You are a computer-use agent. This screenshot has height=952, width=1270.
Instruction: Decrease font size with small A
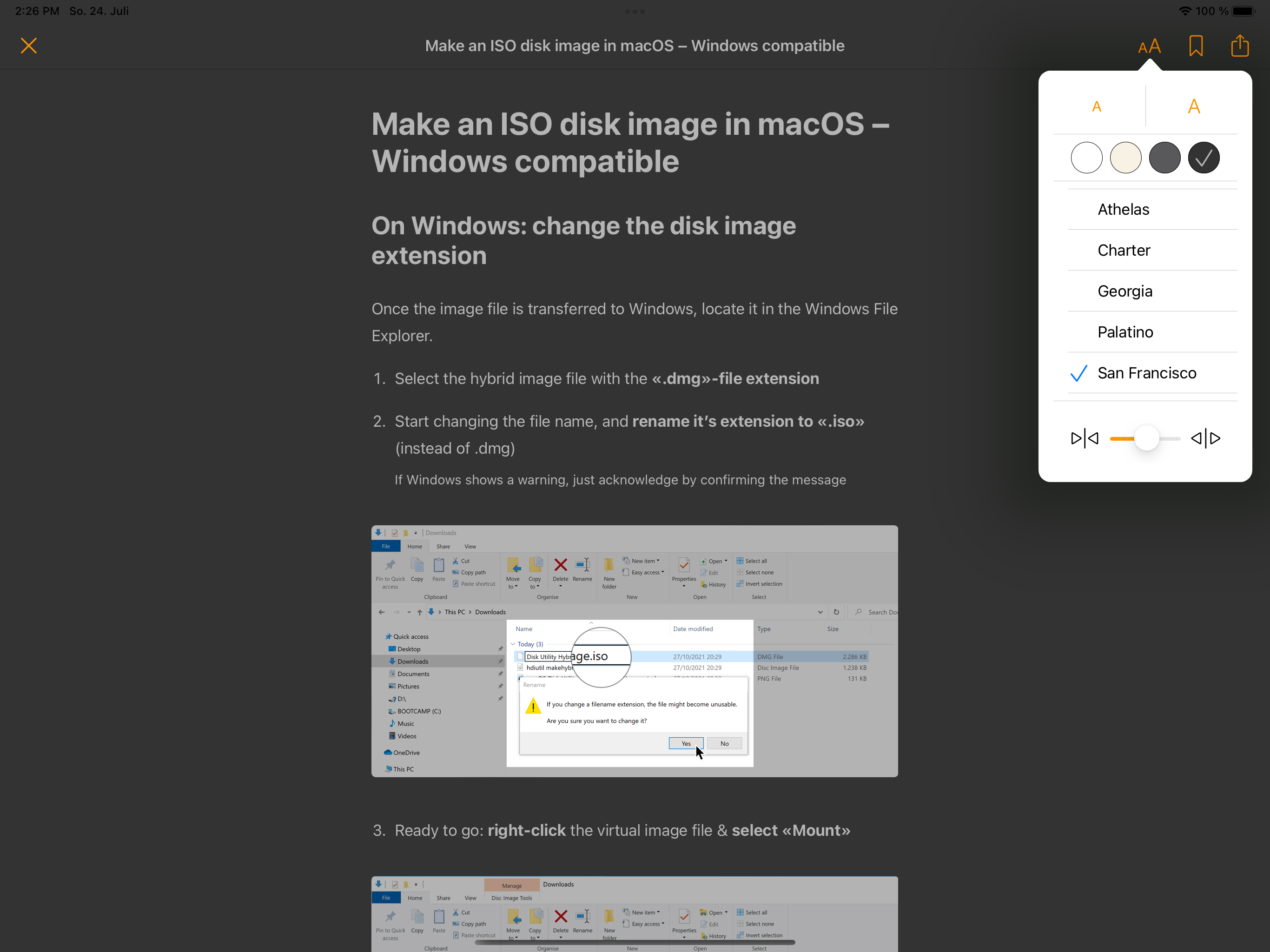point(1097,106)
